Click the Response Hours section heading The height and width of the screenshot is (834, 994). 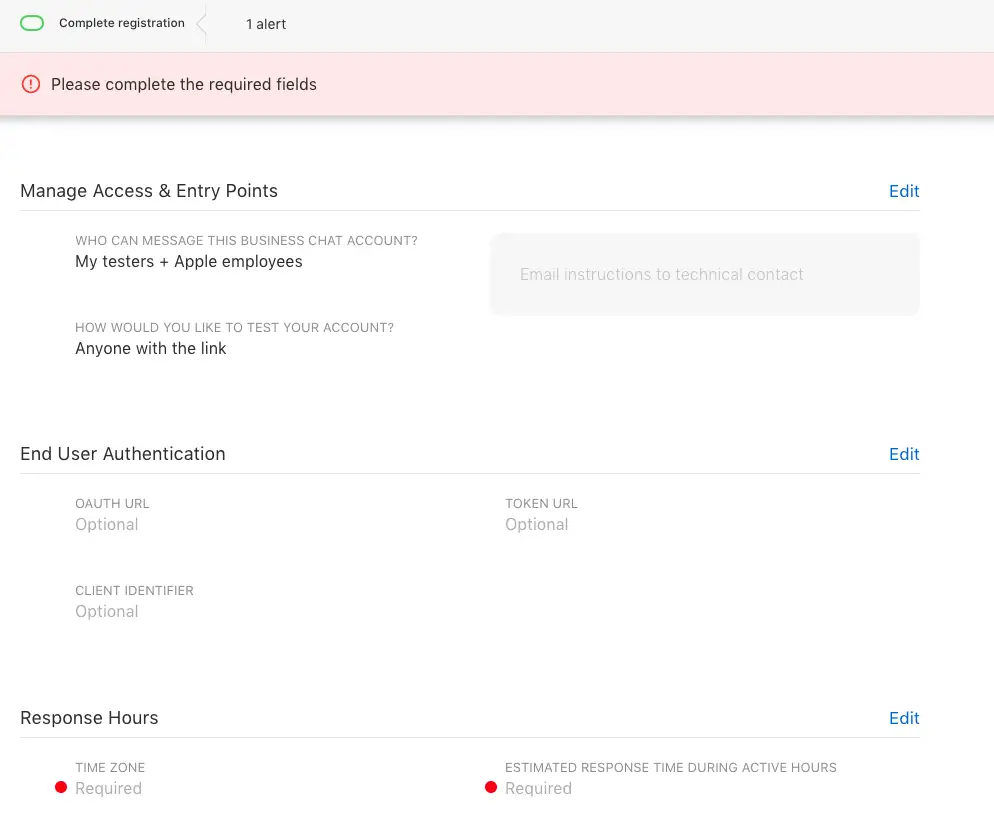coord(89,718)
